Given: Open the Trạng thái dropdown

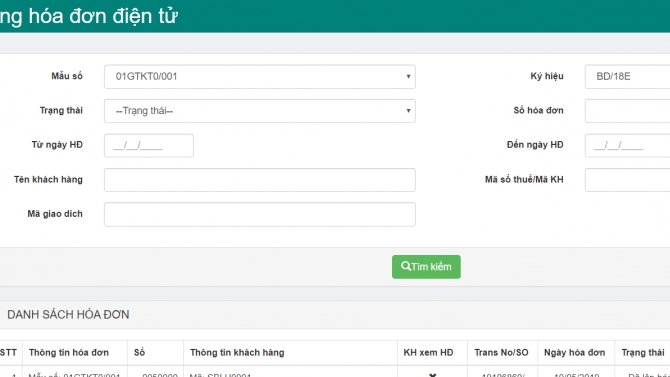Looking at the screenshot, I should click(260, 111).
